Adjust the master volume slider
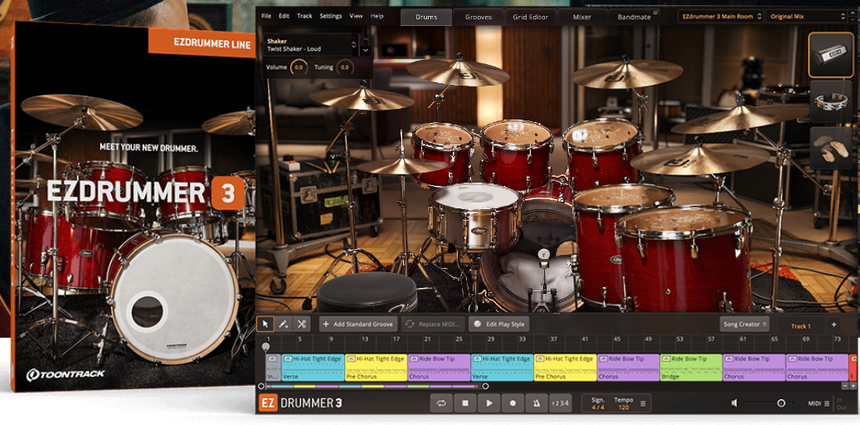The width and height of the screenshot is (860, 425). click(x=767, y=403)
